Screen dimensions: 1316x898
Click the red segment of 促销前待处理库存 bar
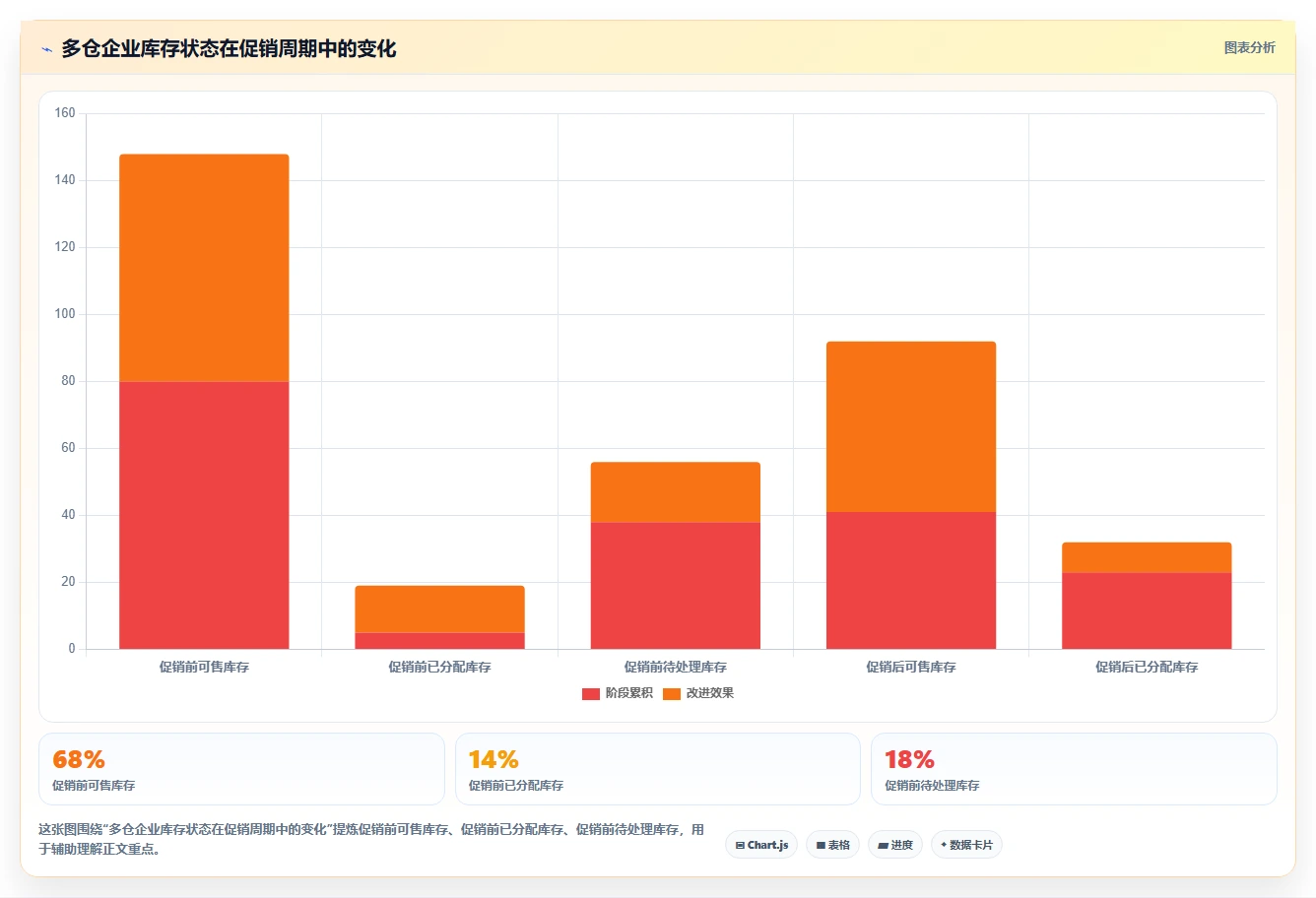pyautogui.click(x=676, y=585)
